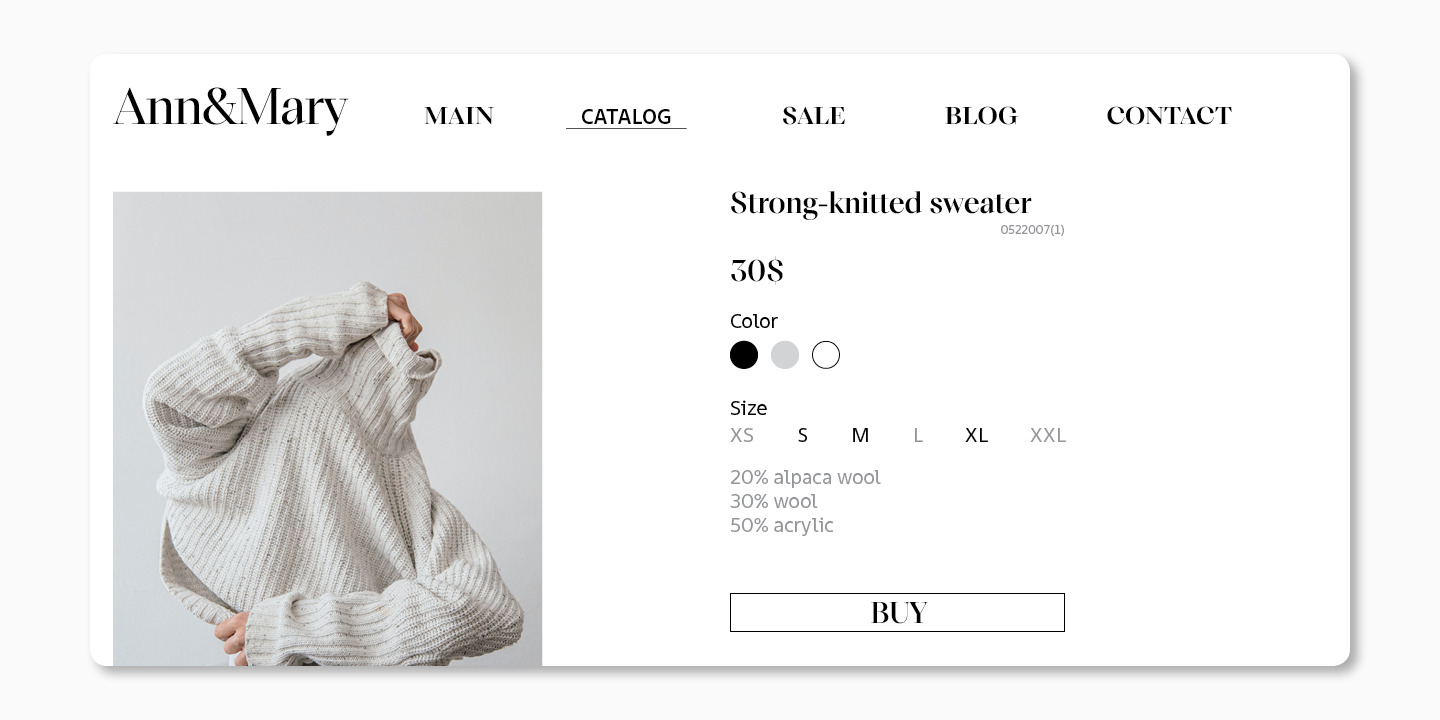Select the white color swatch
1440x720 pixels.
pyautogui.click(x=826, y=355)
